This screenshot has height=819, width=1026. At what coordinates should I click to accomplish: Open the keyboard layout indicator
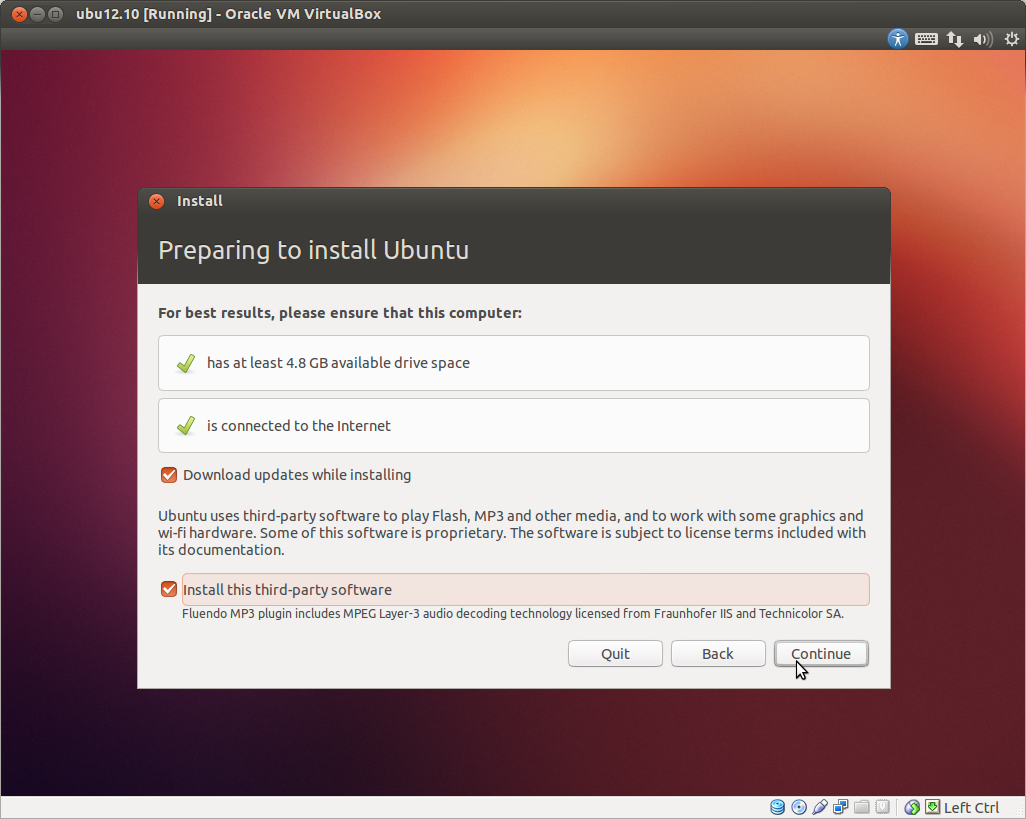pyautogui.click(x=926, y=39)
